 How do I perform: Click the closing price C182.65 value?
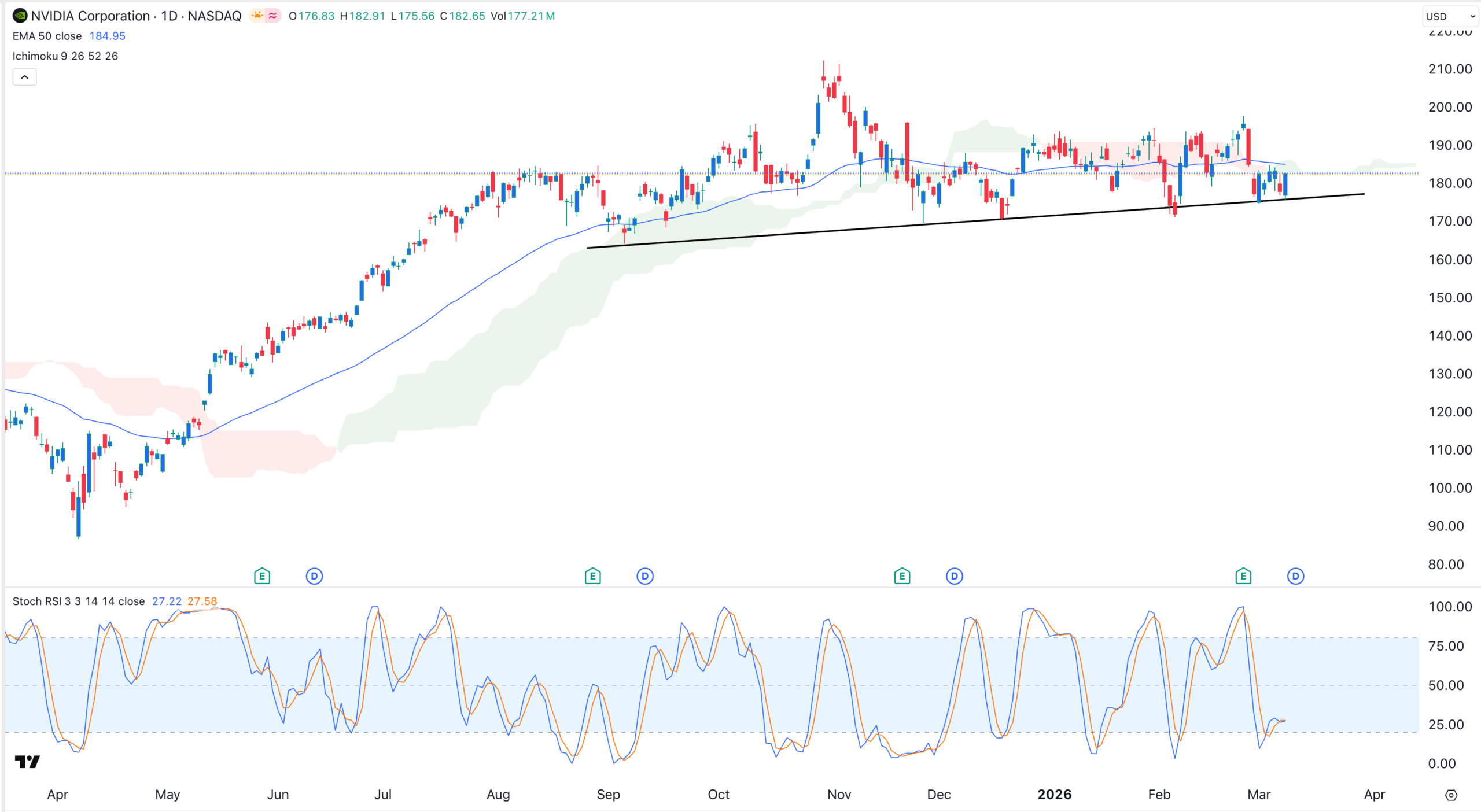point(463,16)
